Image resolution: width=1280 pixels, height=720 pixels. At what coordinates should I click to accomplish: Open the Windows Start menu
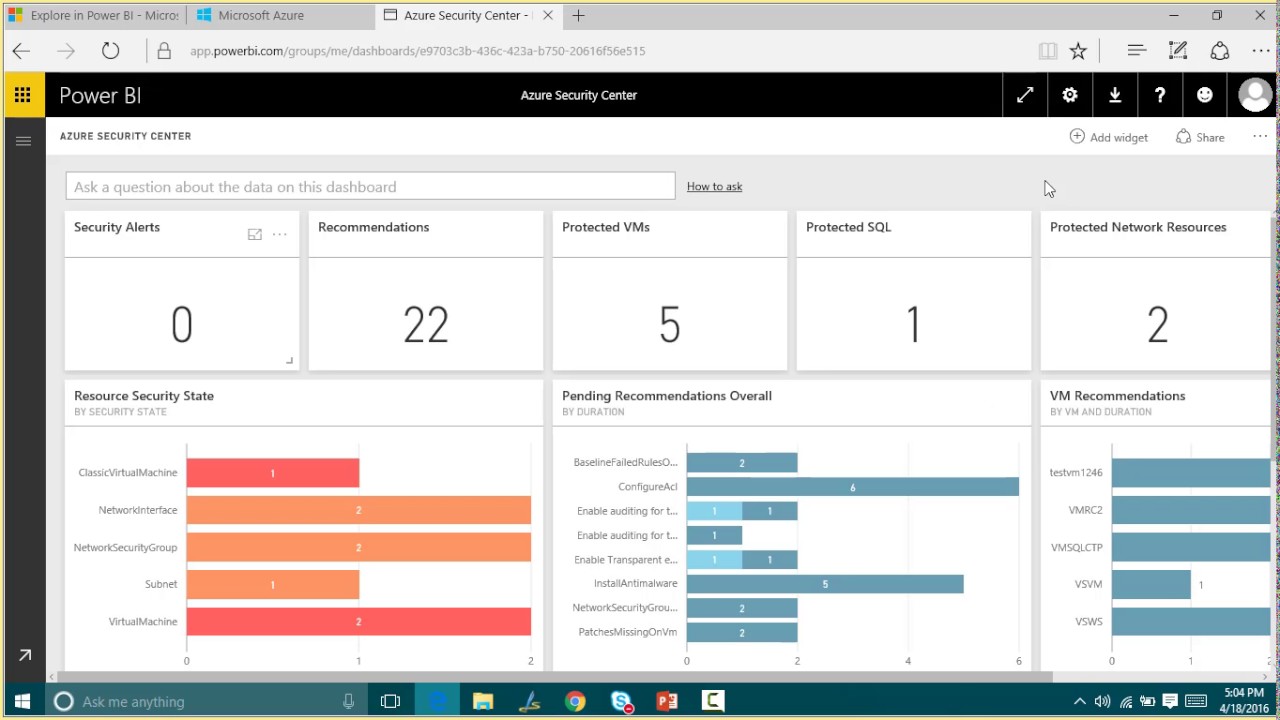tap(22, 701)
